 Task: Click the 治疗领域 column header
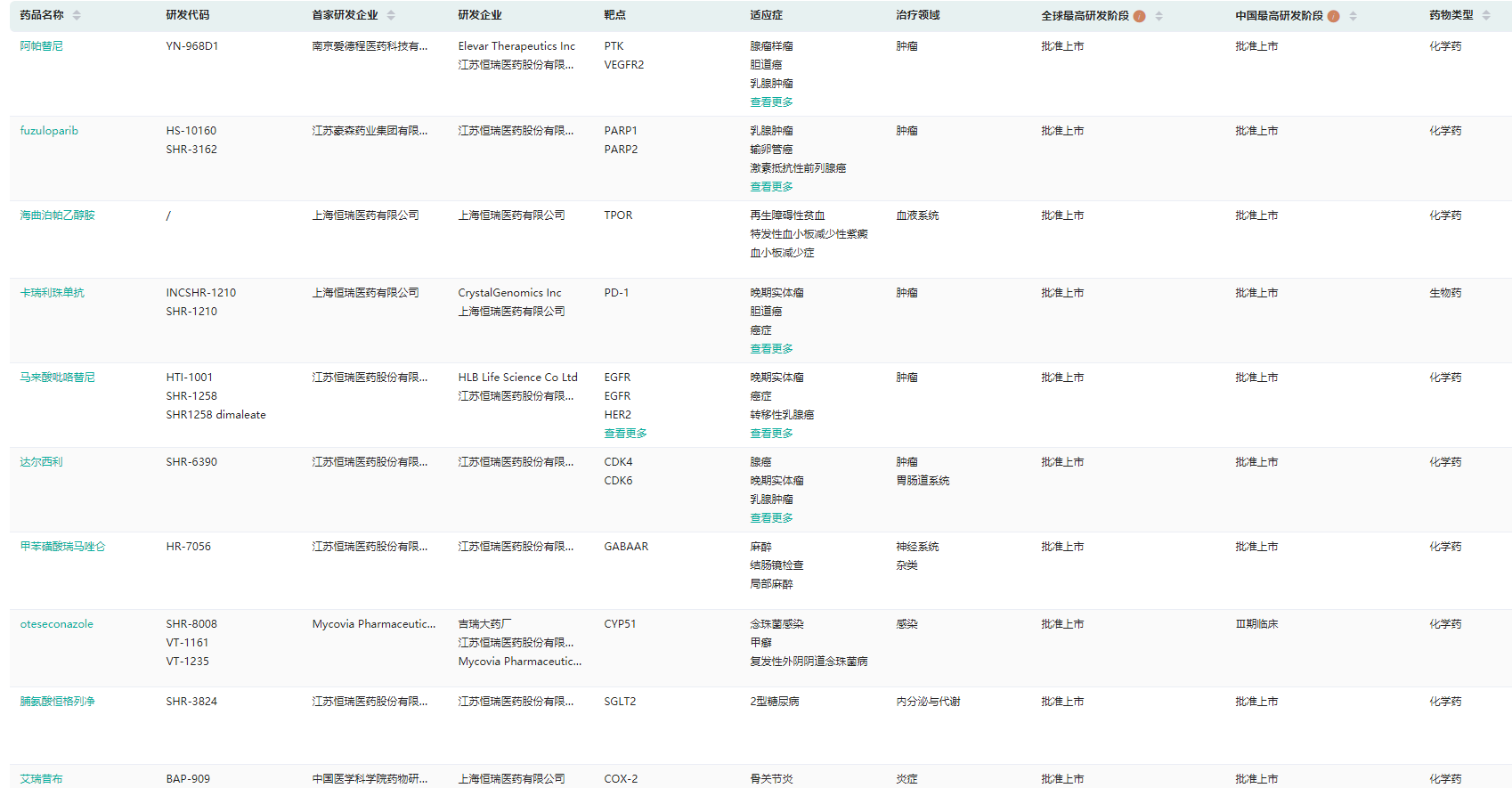tap(918, 15)
